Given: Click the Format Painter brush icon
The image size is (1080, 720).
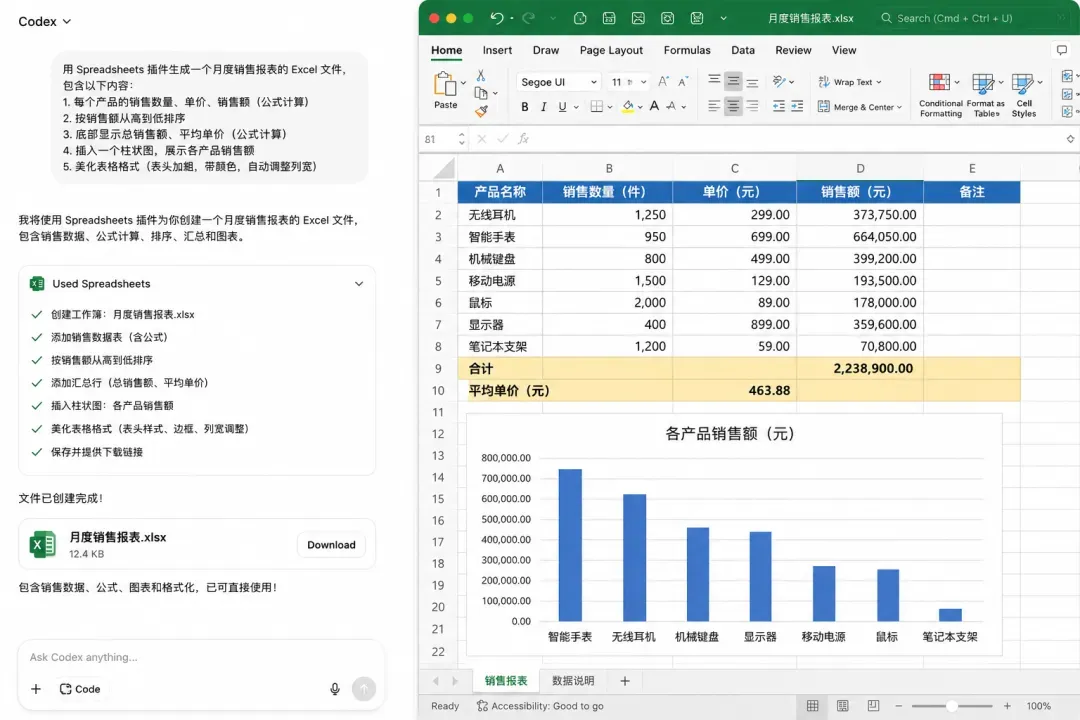Looking at the screenshot, I should click(481, 110).
